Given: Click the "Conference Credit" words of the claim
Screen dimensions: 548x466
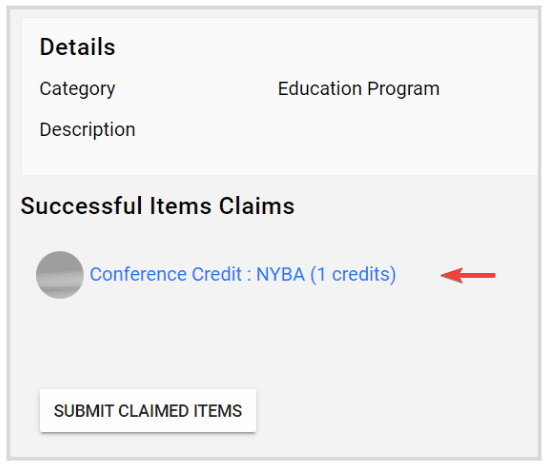Looking at the screenshot, I should click(x=166, y=274).
